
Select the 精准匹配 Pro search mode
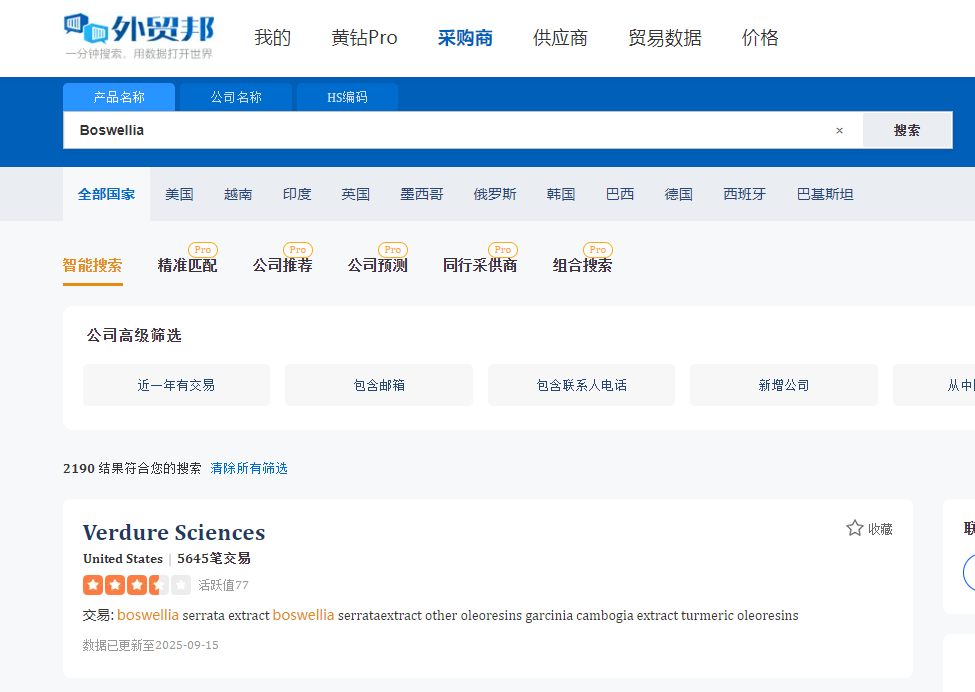[187, 265]
